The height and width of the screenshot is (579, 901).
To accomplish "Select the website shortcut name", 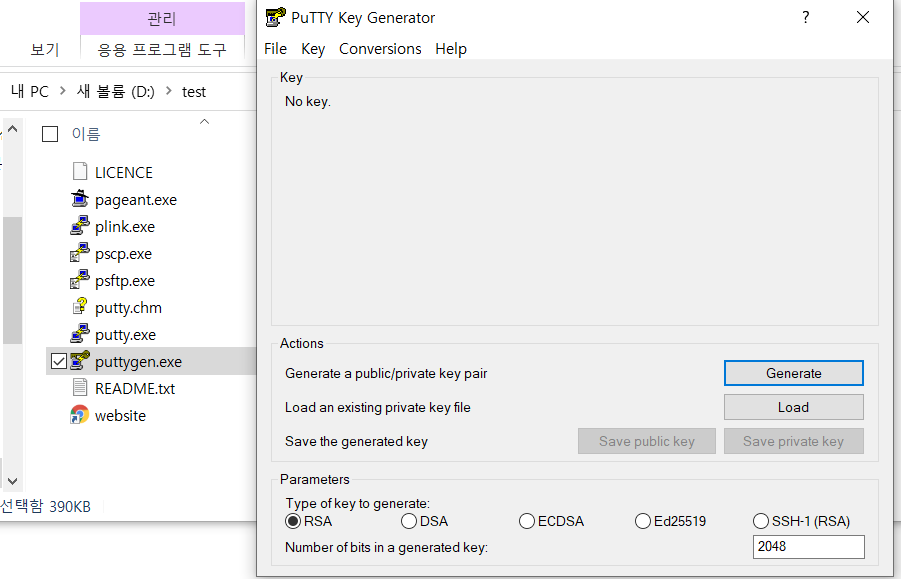I will [120, 416].
